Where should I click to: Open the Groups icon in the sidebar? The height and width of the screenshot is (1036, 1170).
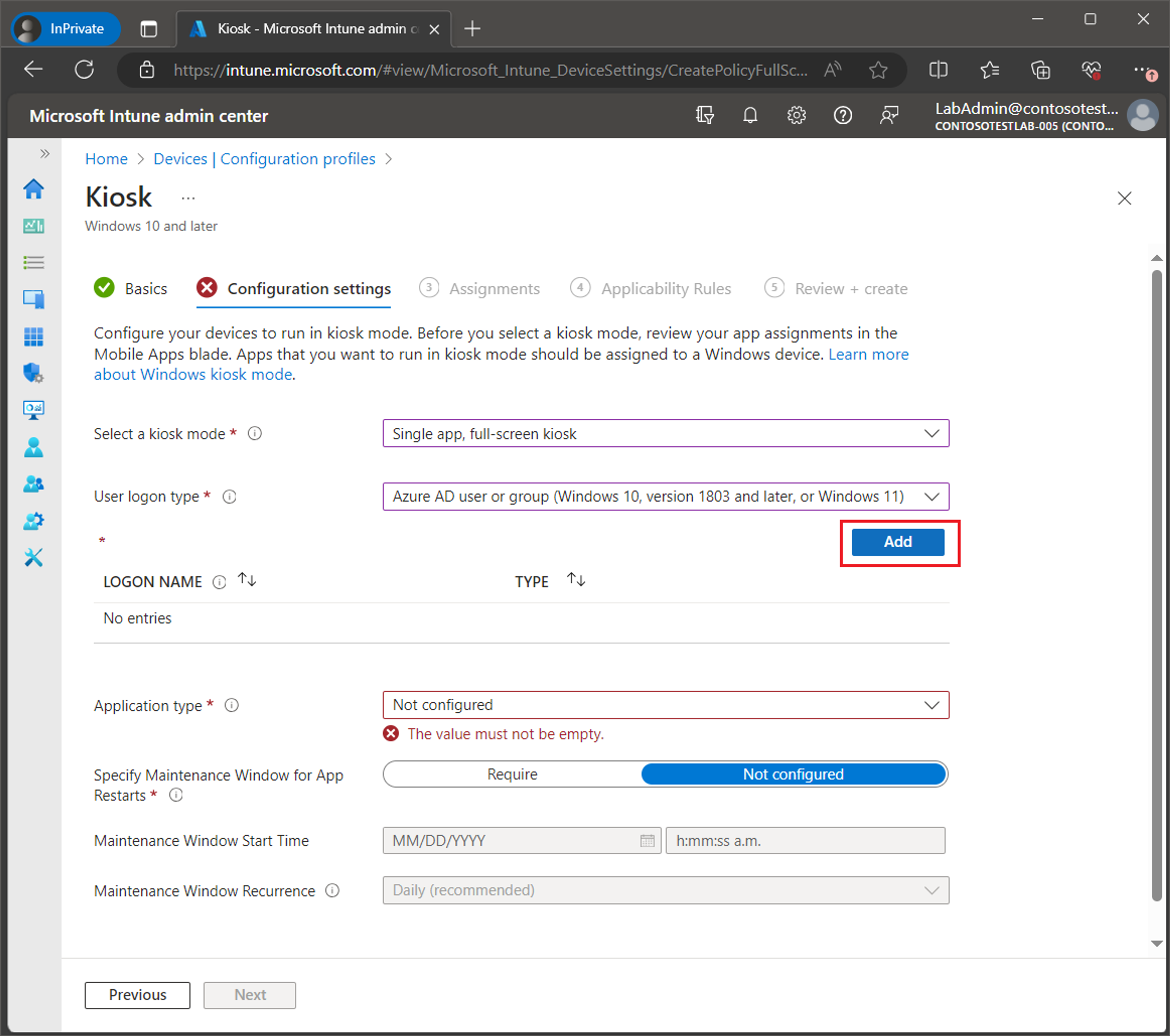click(34, 484)
